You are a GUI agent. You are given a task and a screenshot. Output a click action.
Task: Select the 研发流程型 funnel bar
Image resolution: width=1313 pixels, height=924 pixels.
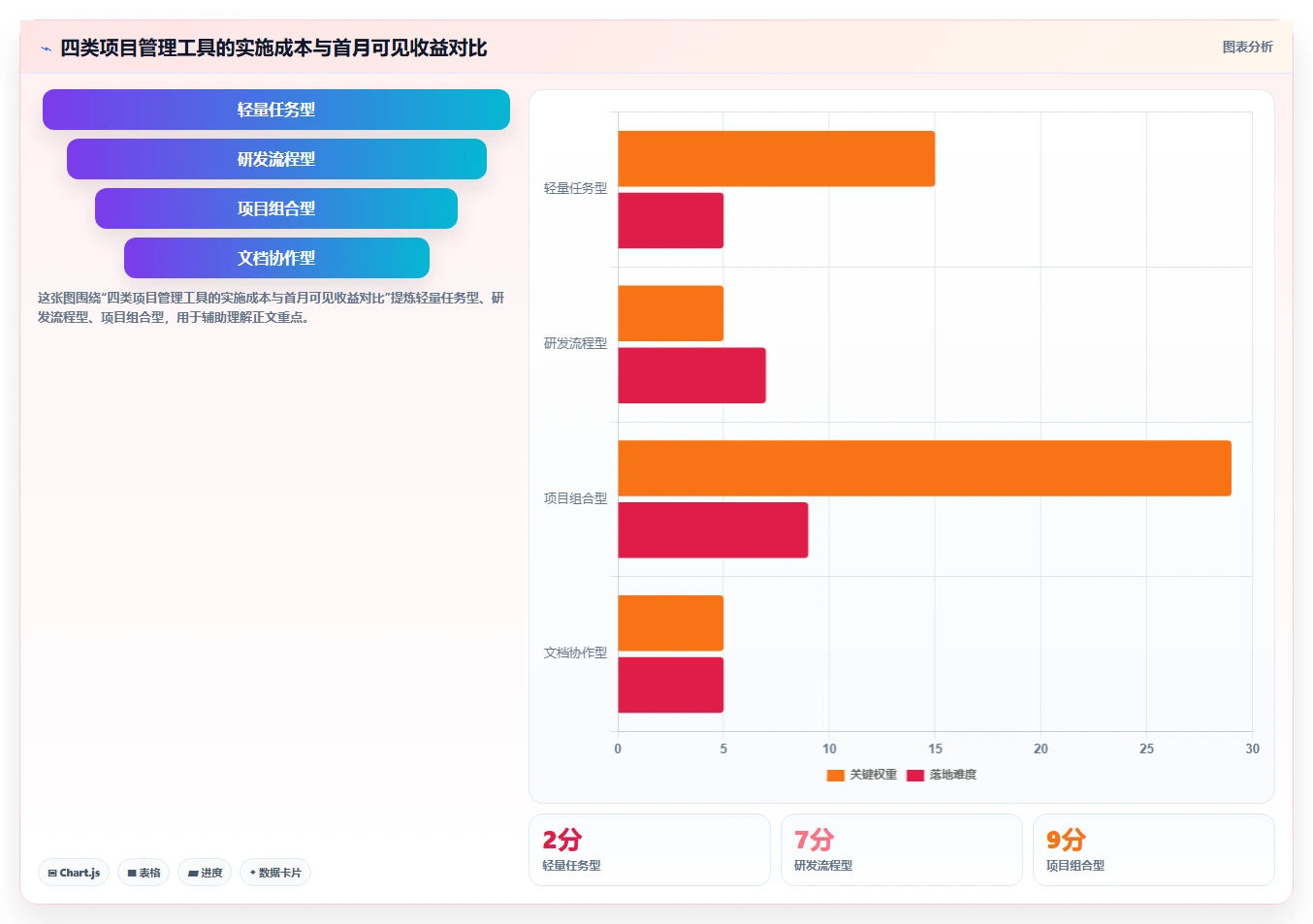276,159
